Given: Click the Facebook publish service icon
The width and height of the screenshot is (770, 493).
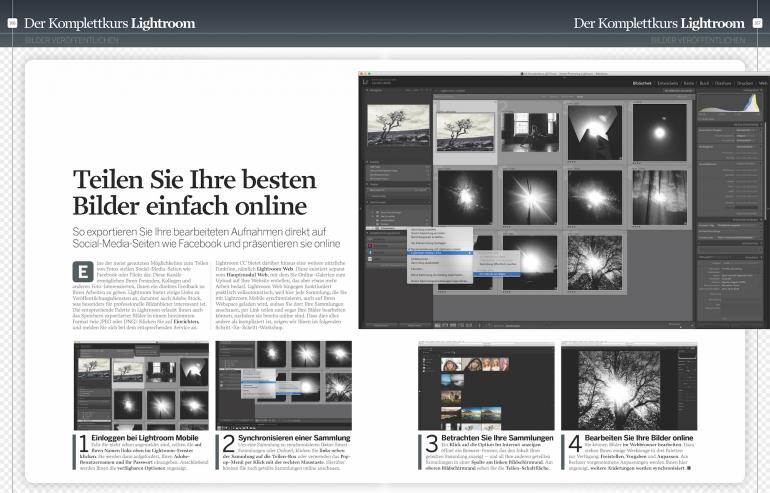Looking at the screenshot, I should 371,252.
